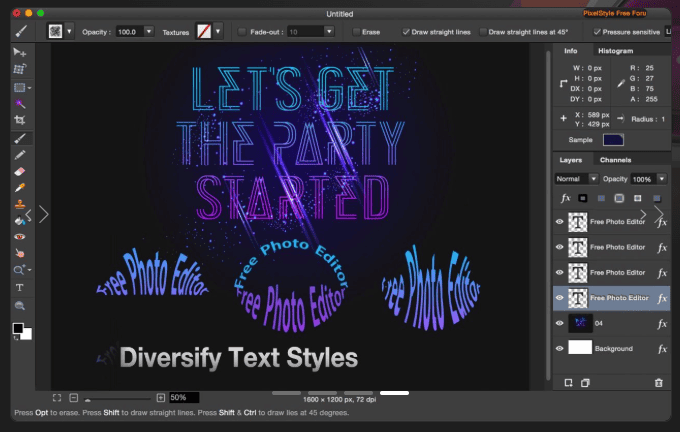The image size is (680, 432).
Task: Select the Move tool arrow
Action: click(20, 52)
